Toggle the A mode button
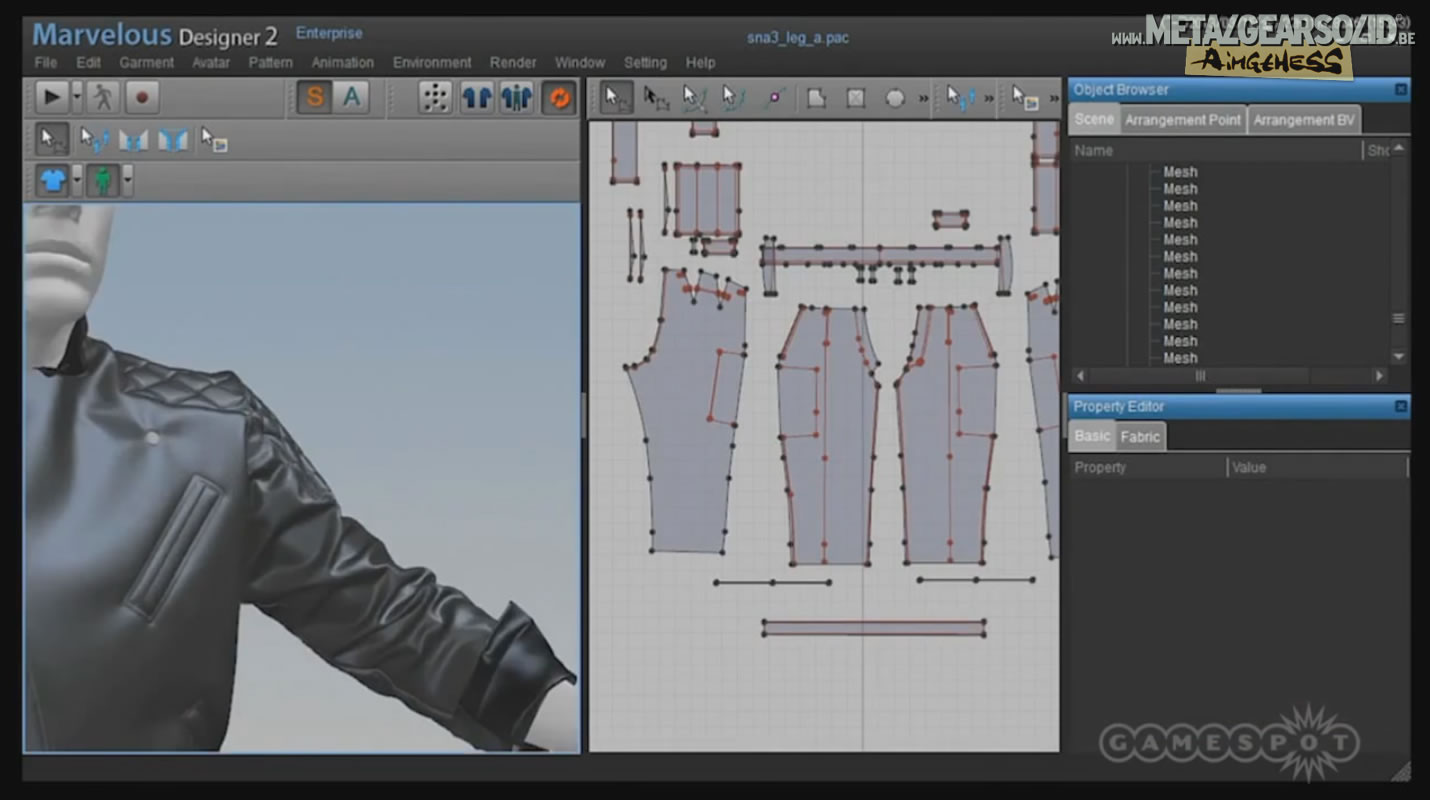1430x800 pixels. coord(351,97)
